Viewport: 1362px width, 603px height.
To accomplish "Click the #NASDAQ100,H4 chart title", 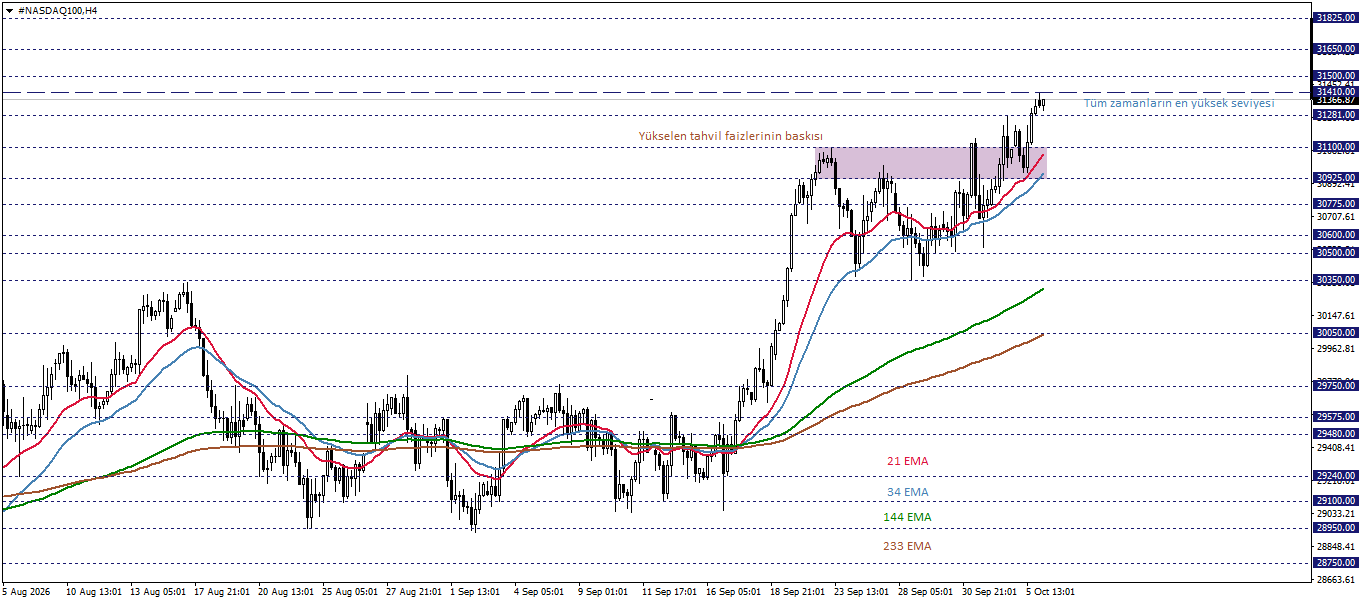I will click(x=58, y=9).
